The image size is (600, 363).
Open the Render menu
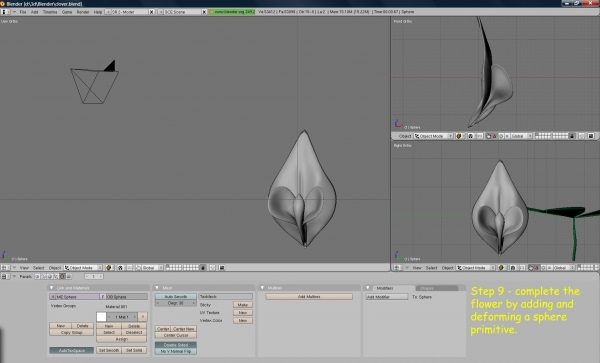[83, 12]
